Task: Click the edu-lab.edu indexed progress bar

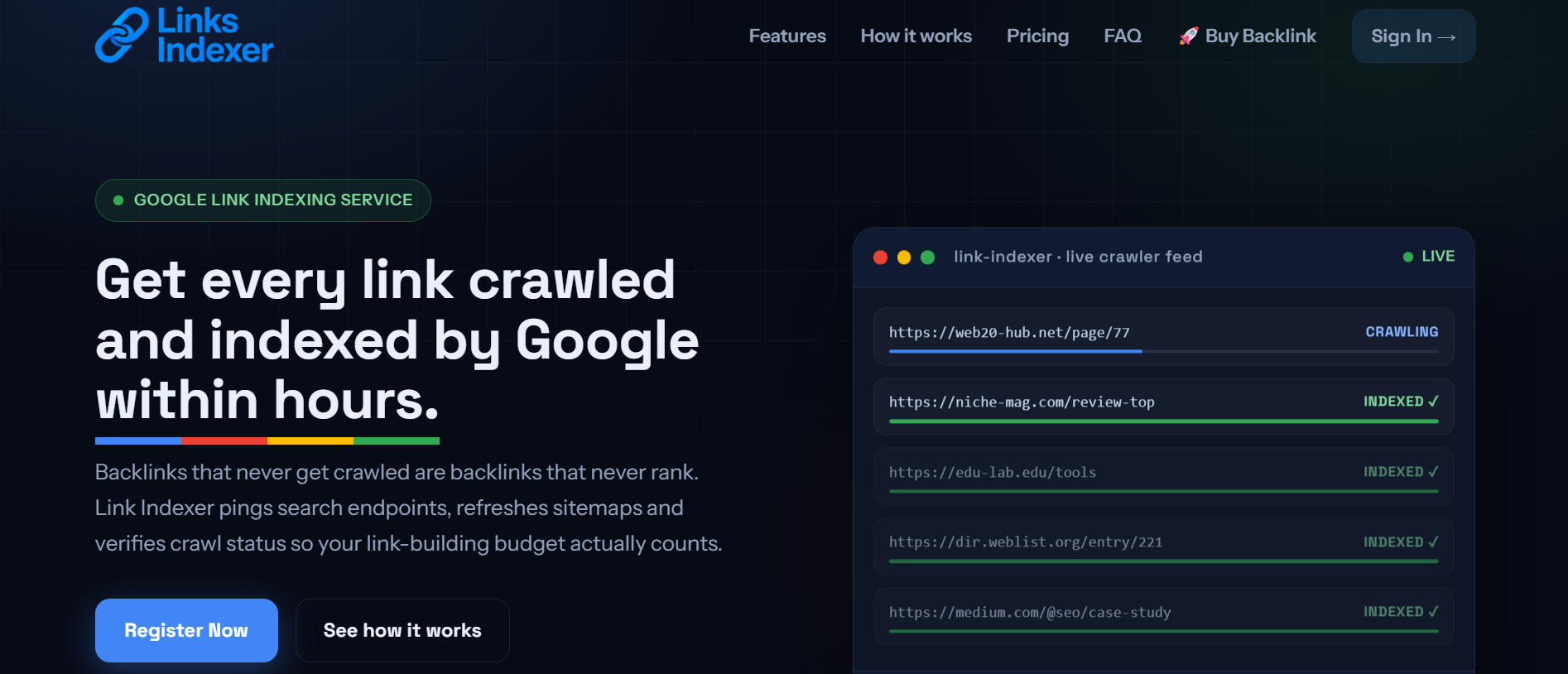Action: tap(1164, 491)
